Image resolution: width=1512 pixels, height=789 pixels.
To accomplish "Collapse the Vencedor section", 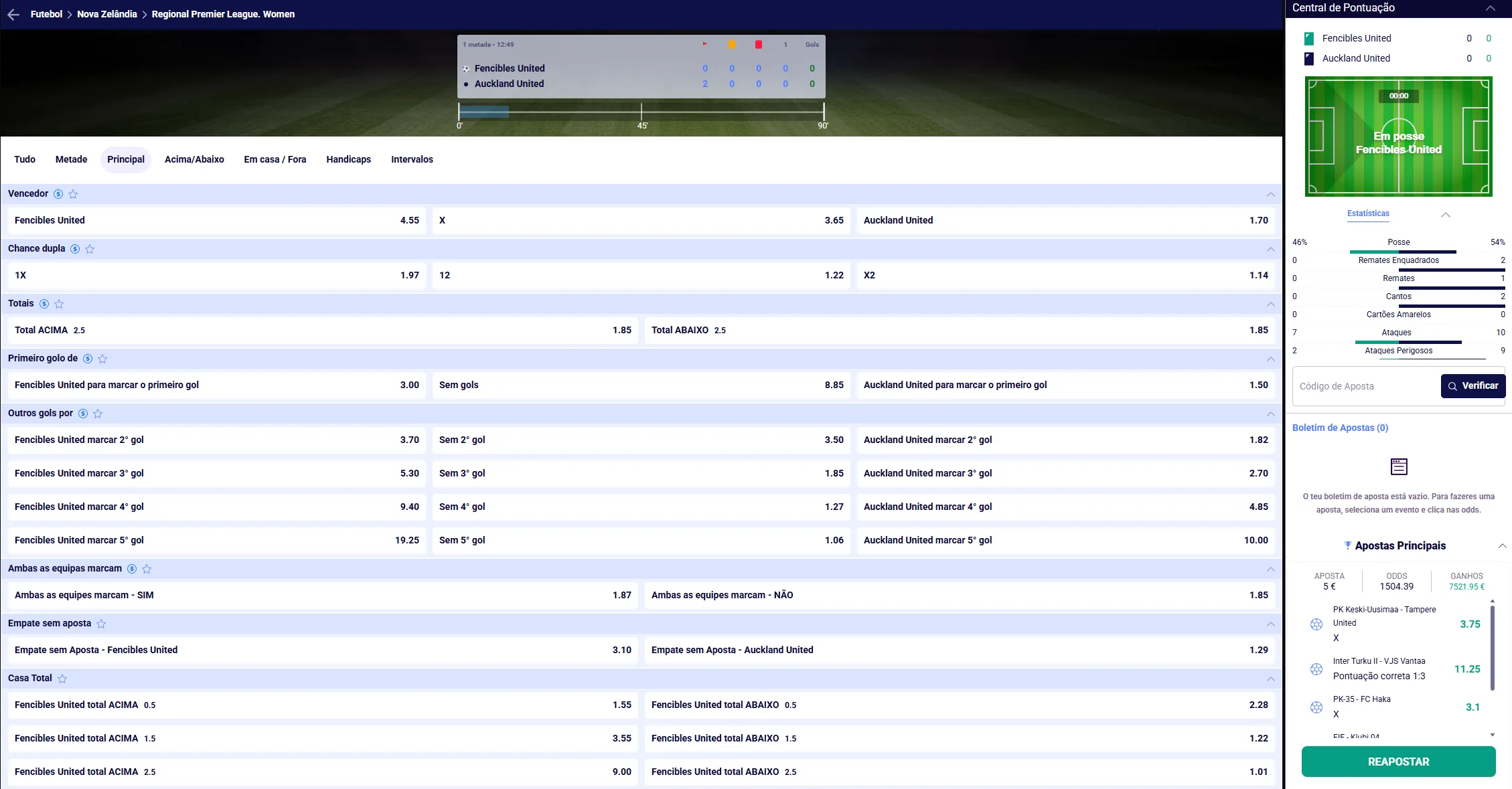I will [x=1270, y=194].
